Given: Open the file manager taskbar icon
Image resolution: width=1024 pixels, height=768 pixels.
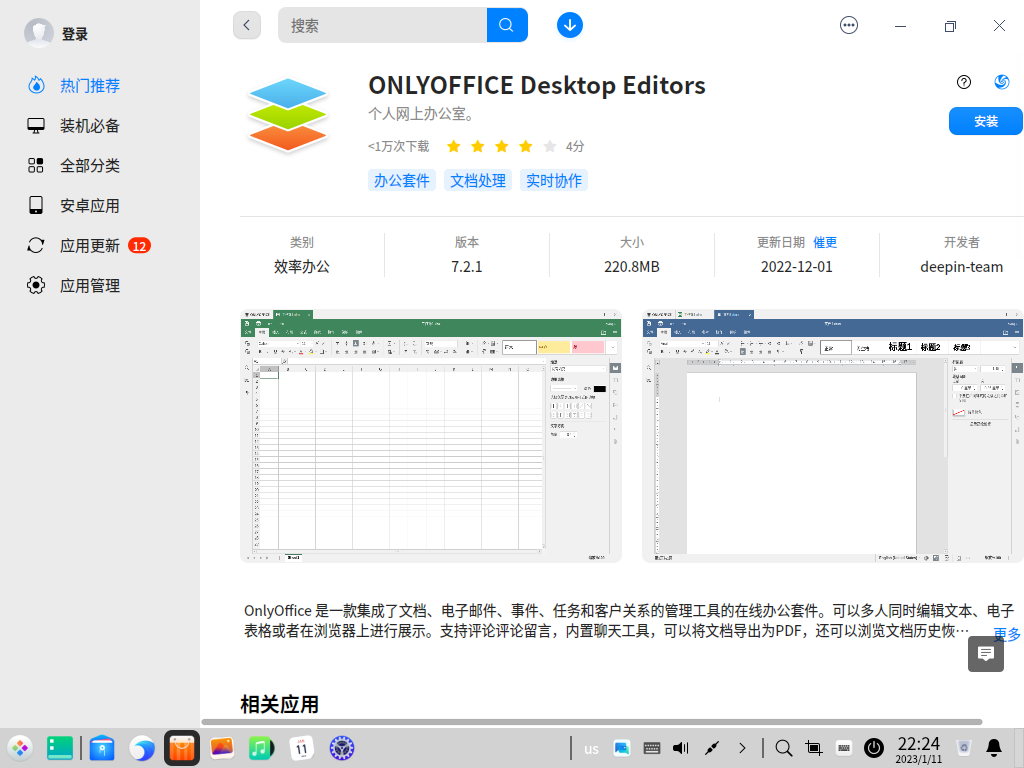Looking at the screenshot, I should click(x=102, y=748).
